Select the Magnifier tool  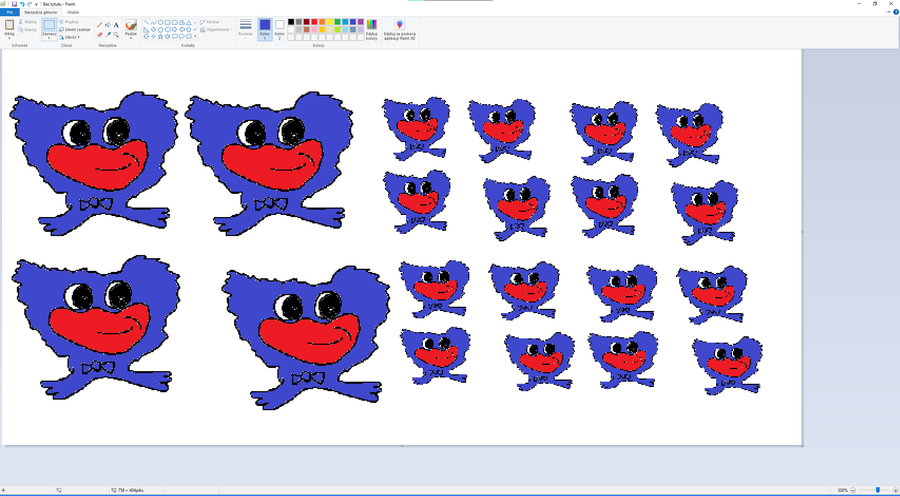pyautogui.click(x=116, y=34)
